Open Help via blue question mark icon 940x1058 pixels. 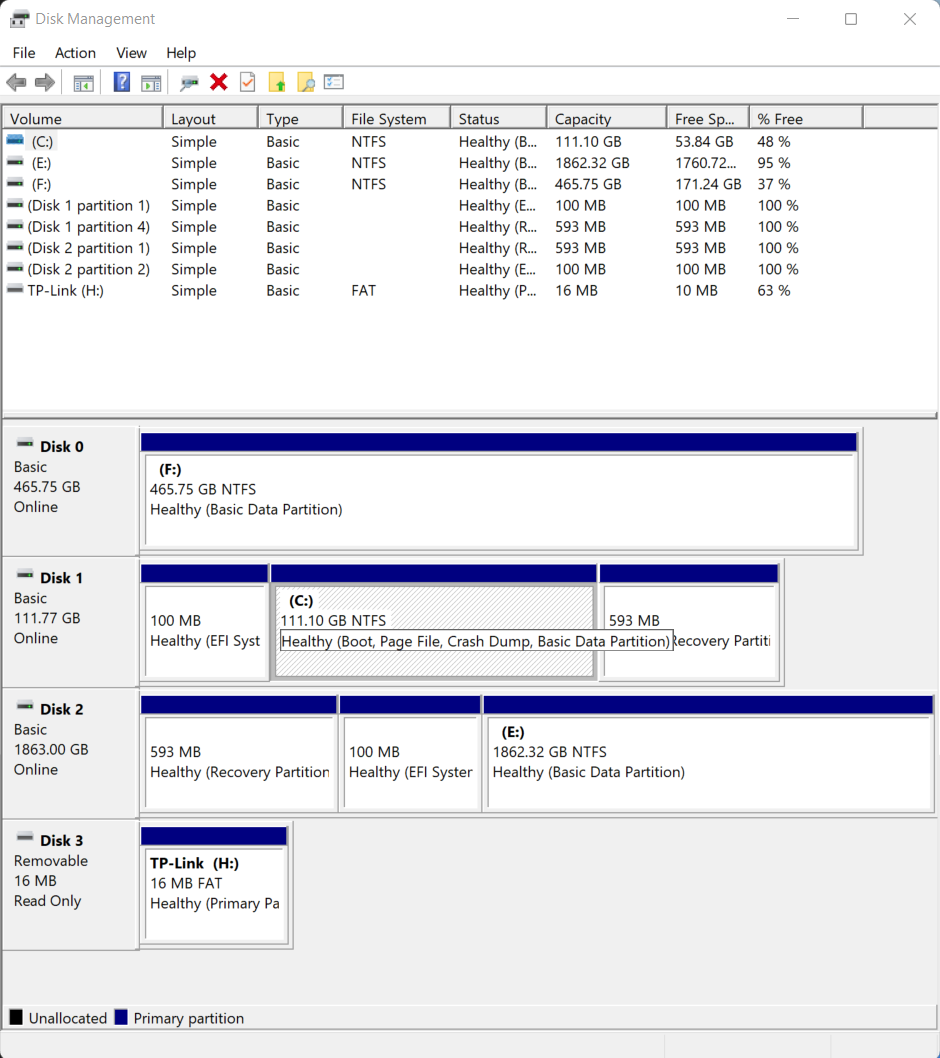(x=121, y=82)
